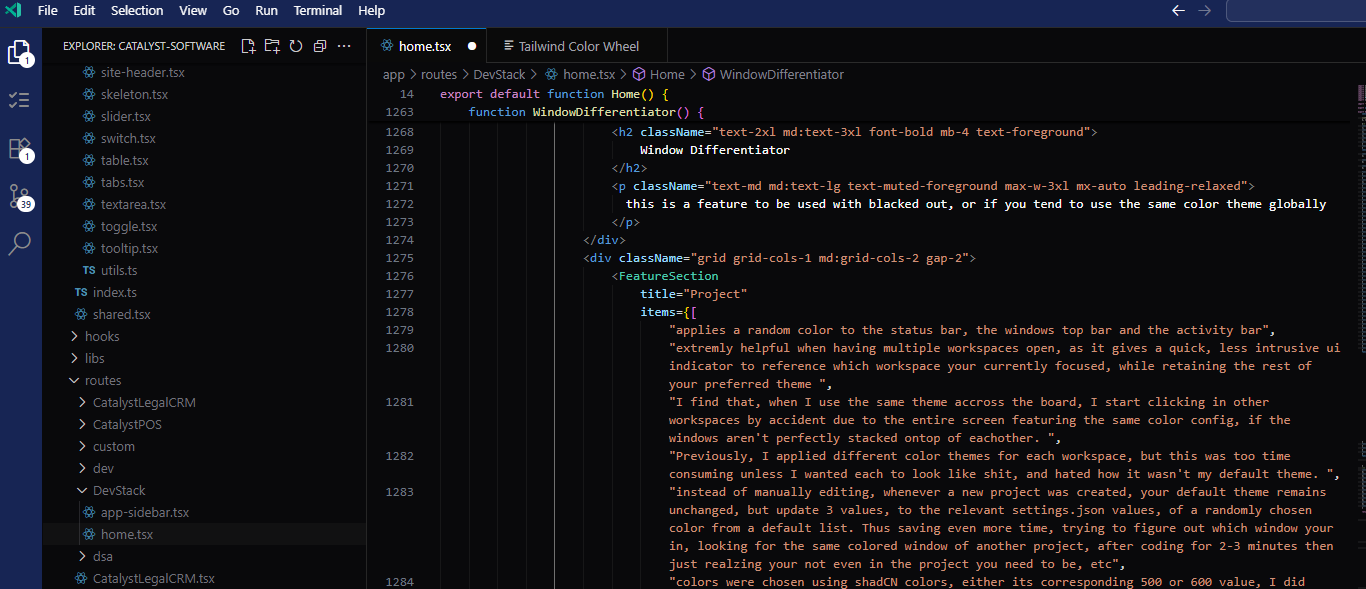Image resolution: width=1366 pixels, height=589 pixels.
Task: Collapse all folders in Explorer
Action: [320, 46]
